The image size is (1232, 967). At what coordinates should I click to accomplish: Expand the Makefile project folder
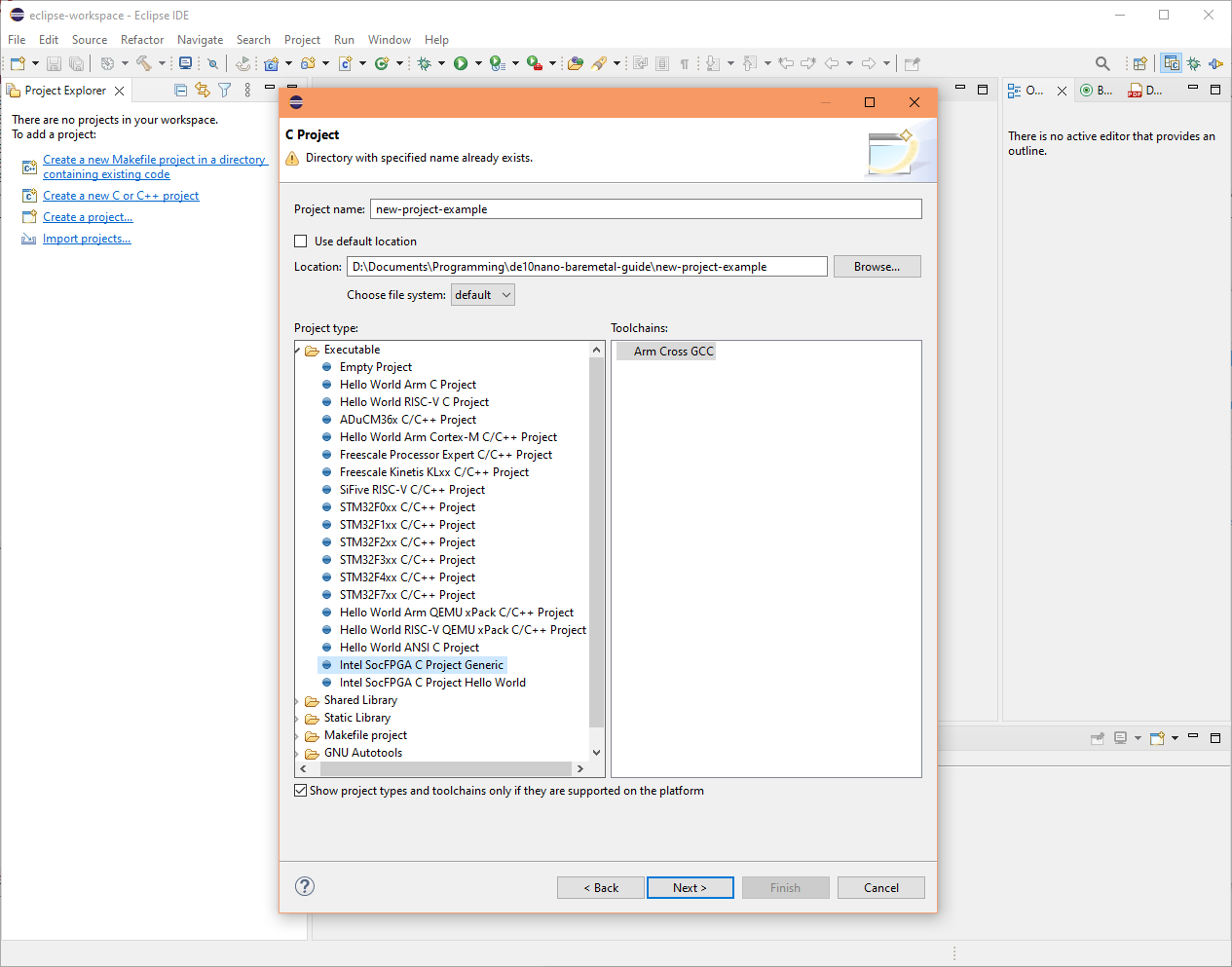coord(298,735)
